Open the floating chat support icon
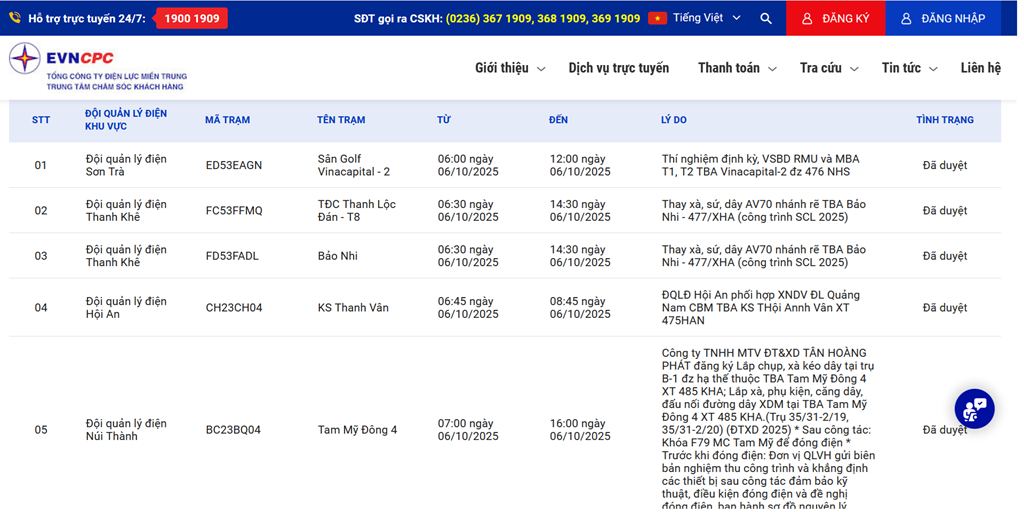1024x512 pixels. coord(973,408)
